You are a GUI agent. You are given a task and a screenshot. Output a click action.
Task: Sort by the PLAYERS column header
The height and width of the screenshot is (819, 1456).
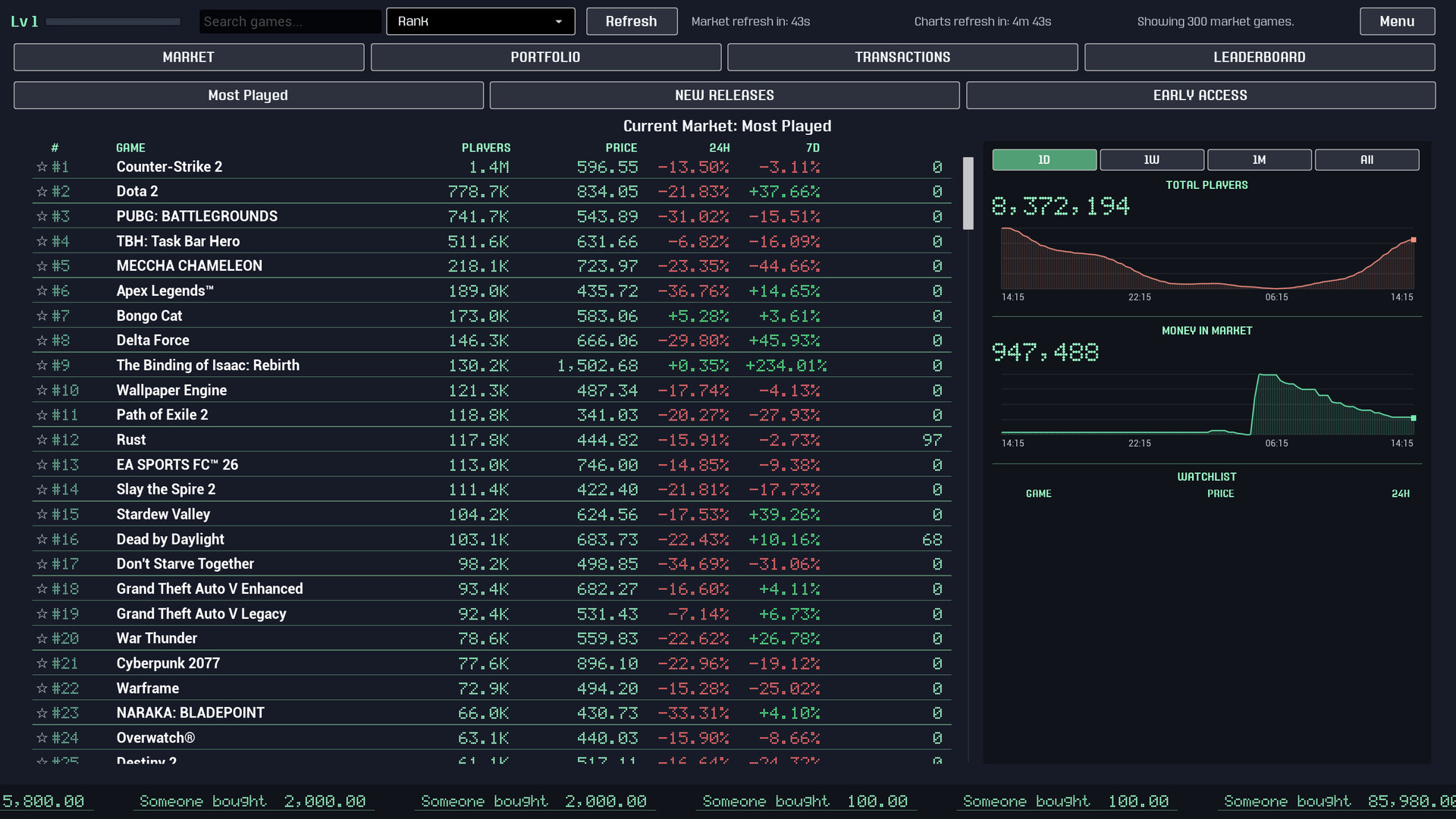click(x=486, y=148)
